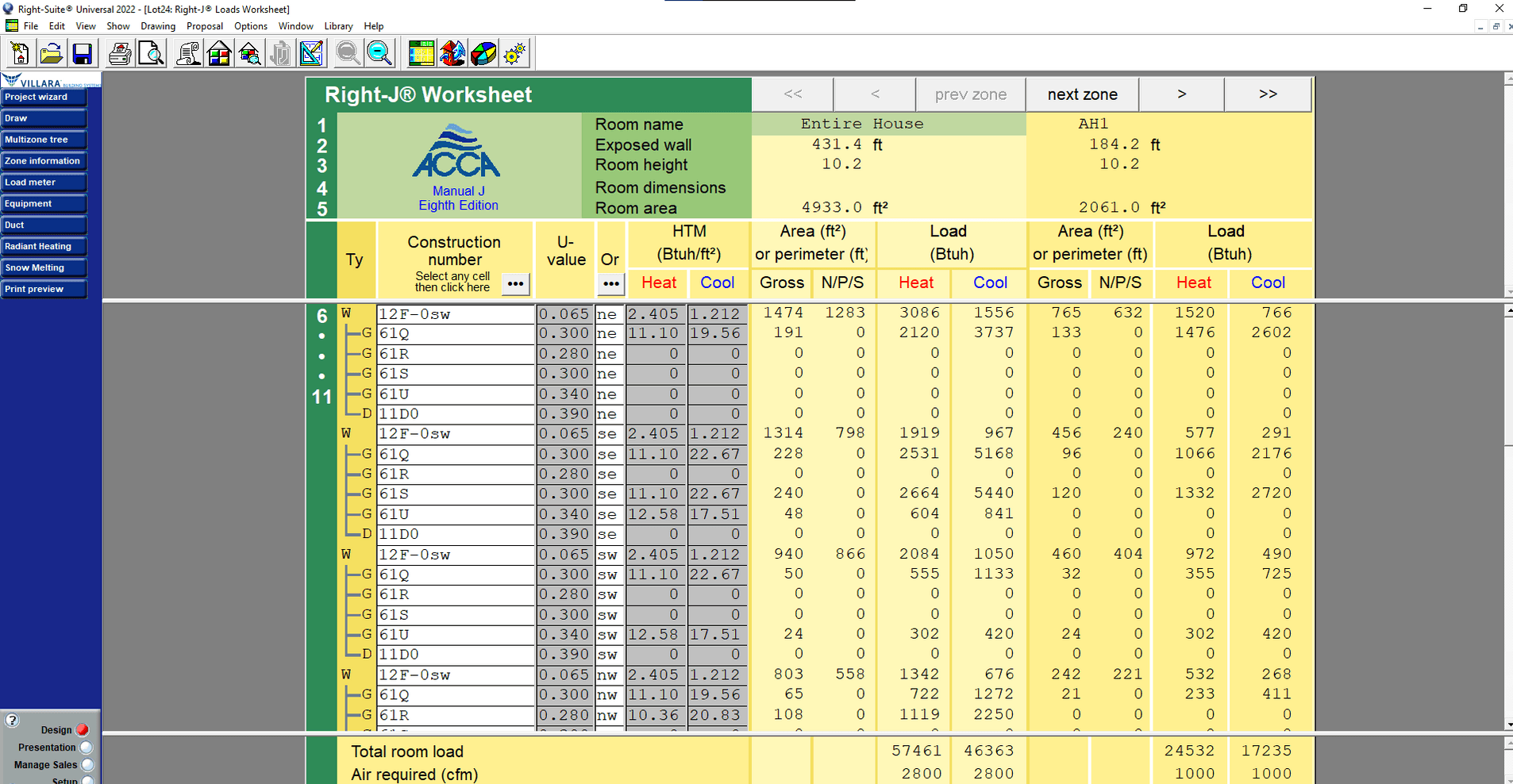Click the question mark help icon
This screenshot has height=784, width=1513.
[12, 721]
